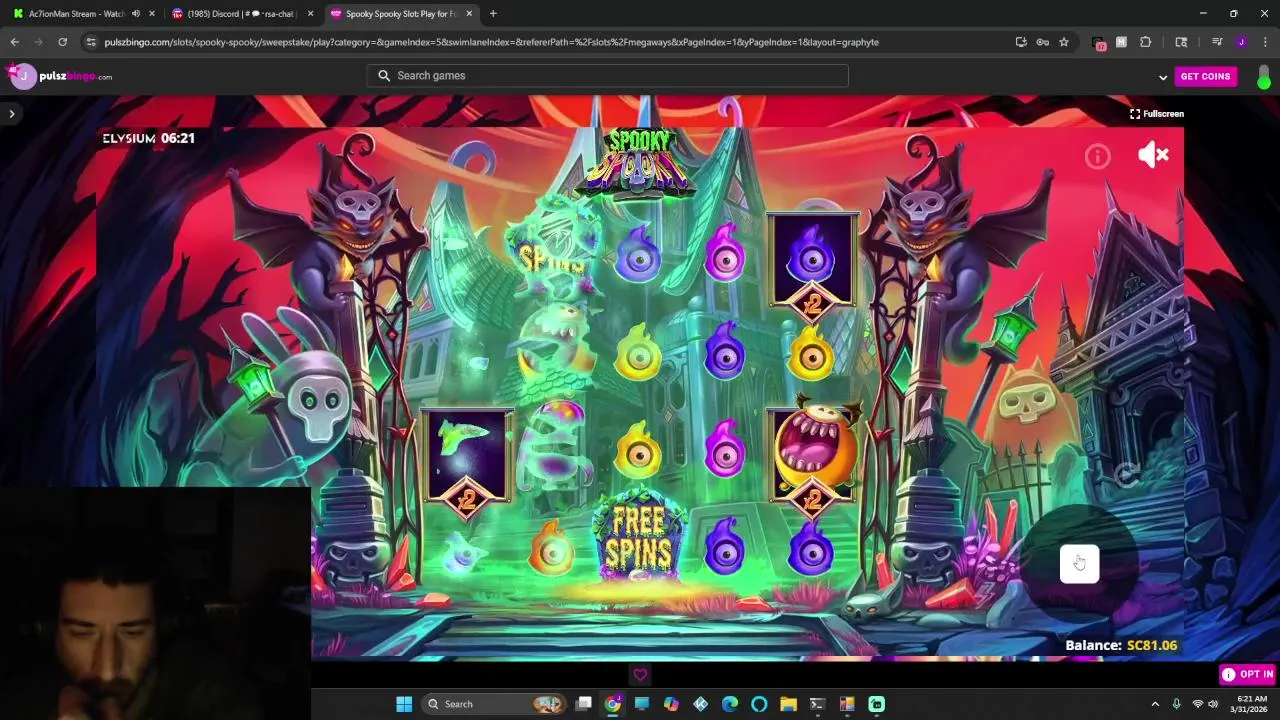This screenshot has height=720, width=1280.
Task: Click the microphone icon in the system tray
Action: [1176, 704]
